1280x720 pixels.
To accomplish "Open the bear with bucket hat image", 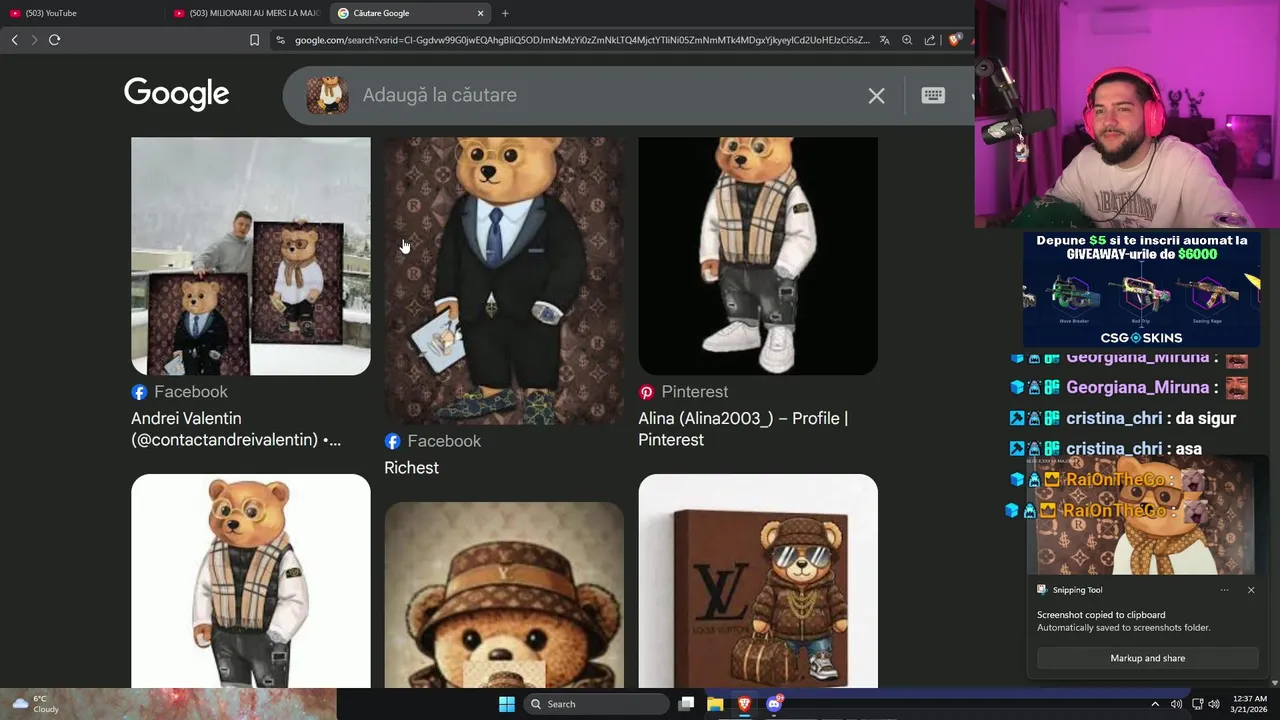I will pos(504,595).
